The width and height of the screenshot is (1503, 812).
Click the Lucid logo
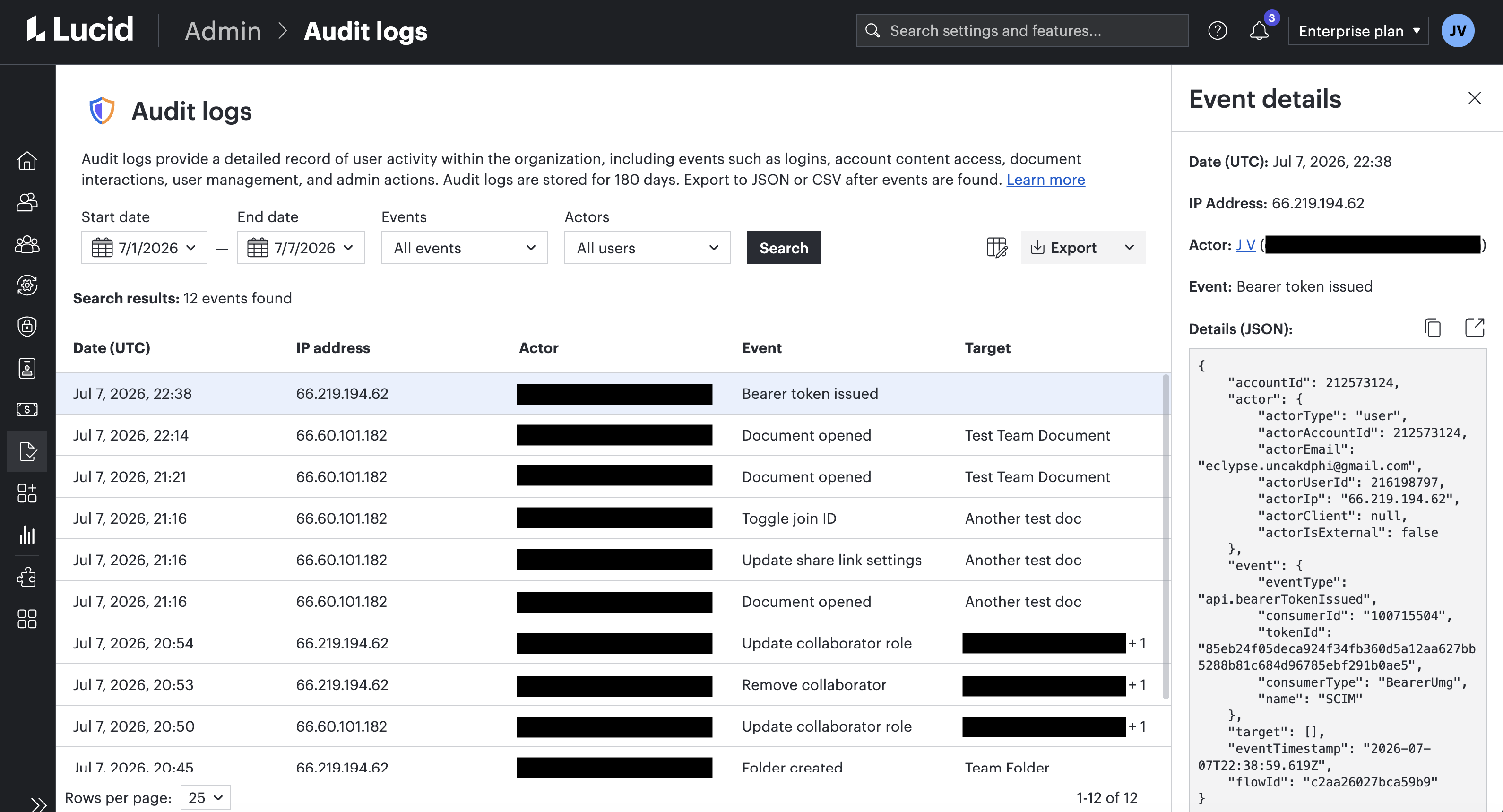(x=80, y=29)
